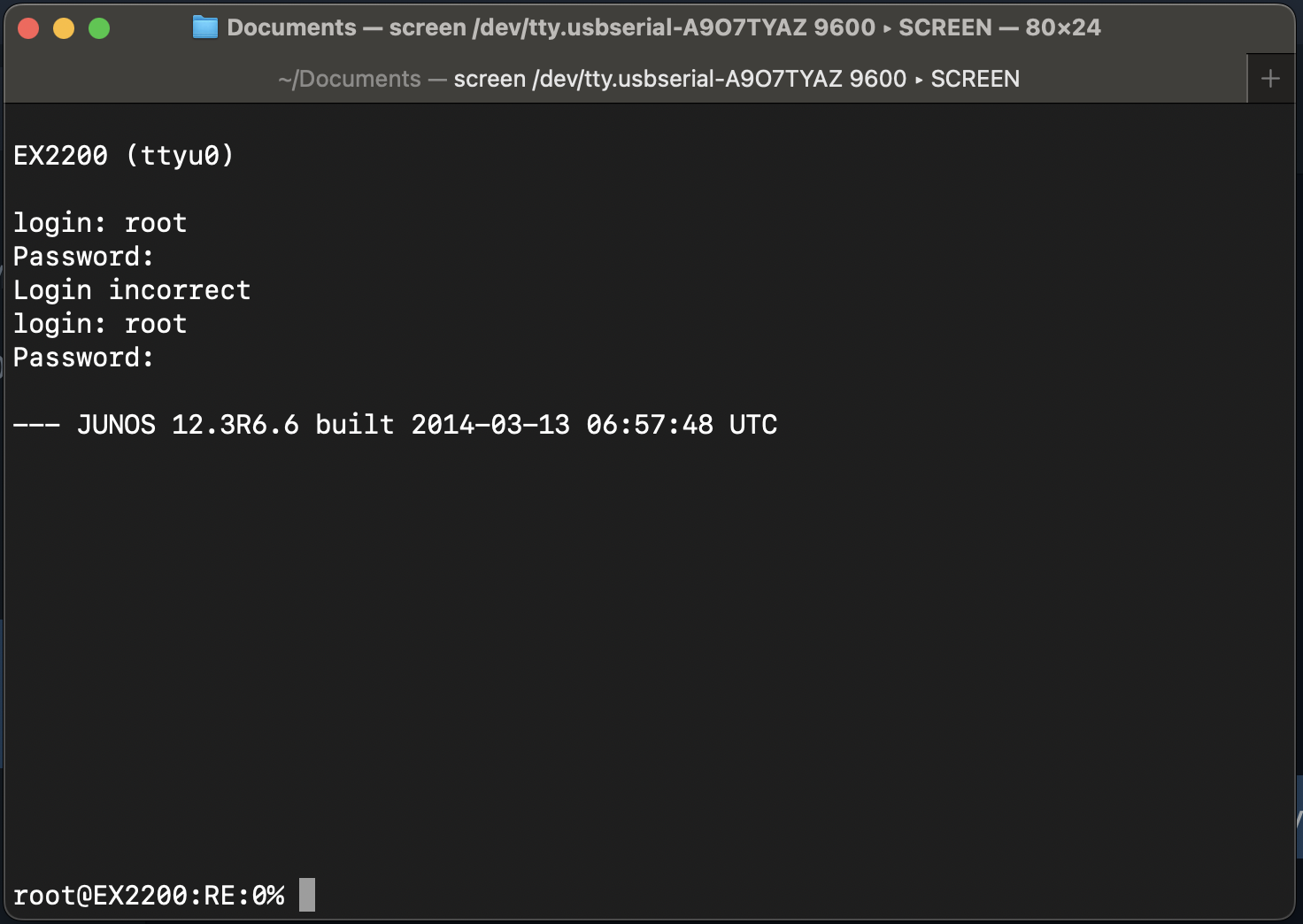Minimize the window using the yellow button
The width and height of the screenshot is (1303, 924).
click(x=64, y=28)
